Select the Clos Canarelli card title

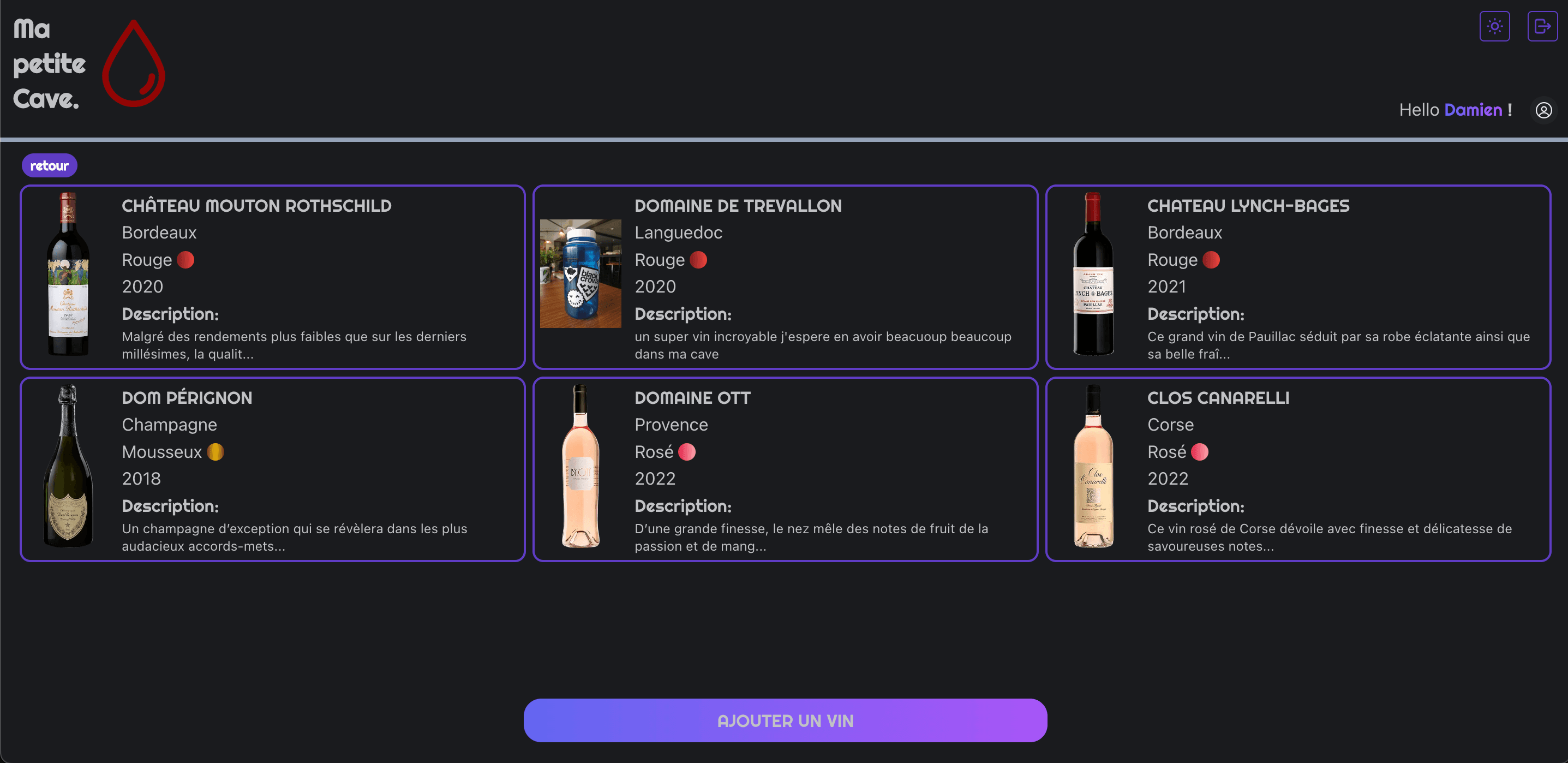(x=1218, y=398)
